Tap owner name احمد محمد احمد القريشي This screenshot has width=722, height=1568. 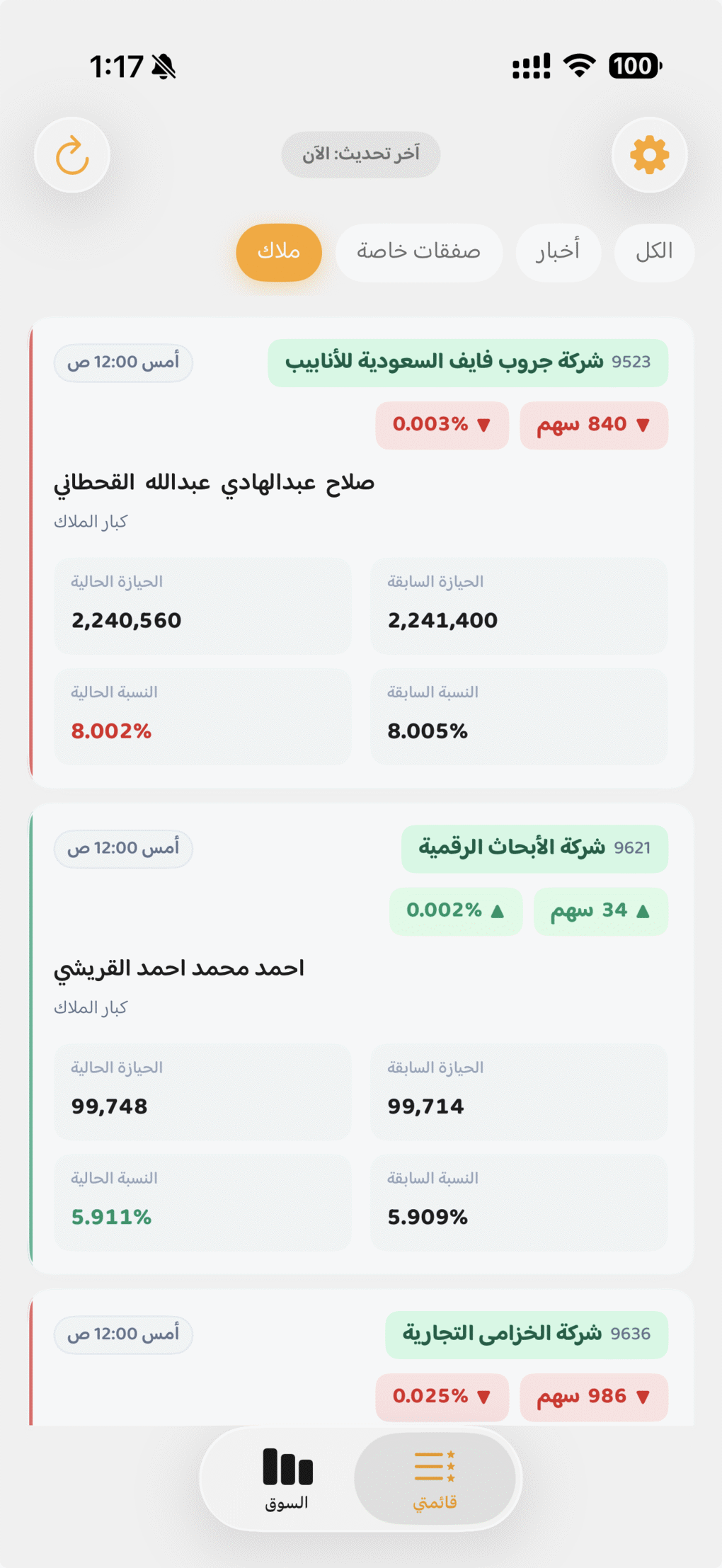click(x=179, y=968)
